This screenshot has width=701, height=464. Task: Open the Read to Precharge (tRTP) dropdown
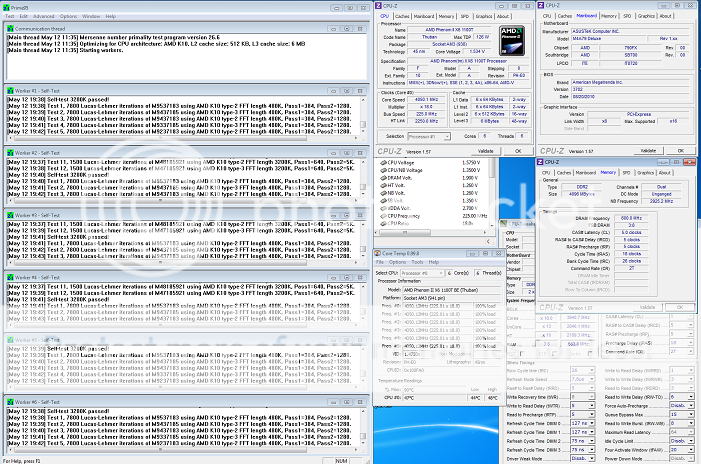pyautogui.click(x=583, y=414)
